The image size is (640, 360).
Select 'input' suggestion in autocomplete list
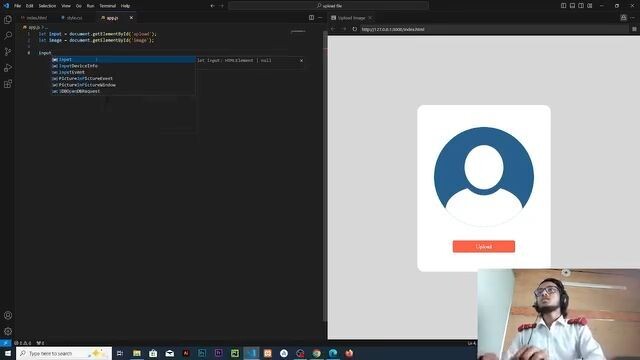tap(123, 60)
